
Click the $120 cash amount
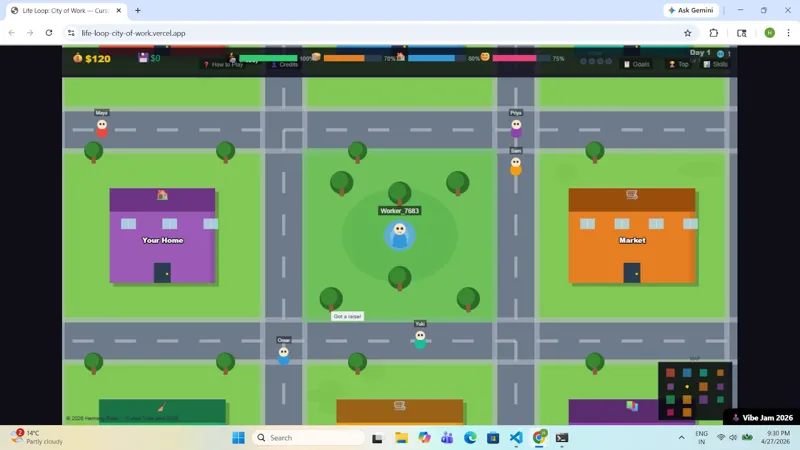tap(98, 59)
